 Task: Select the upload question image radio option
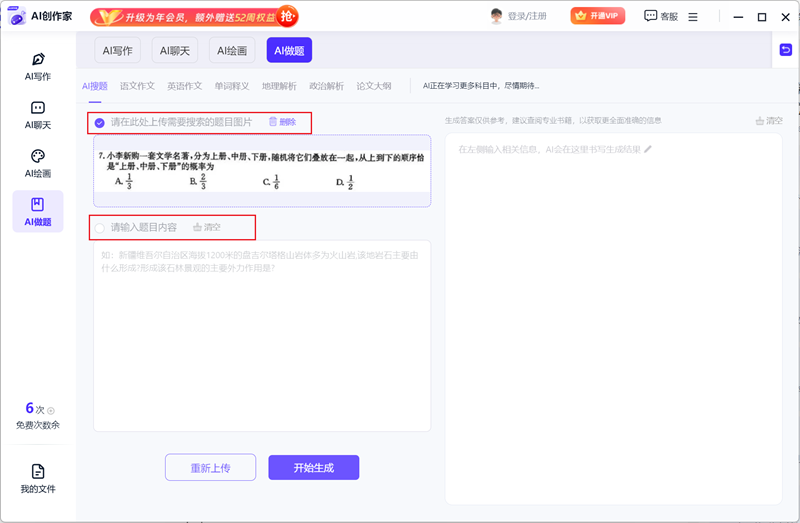tap(99, 122)
